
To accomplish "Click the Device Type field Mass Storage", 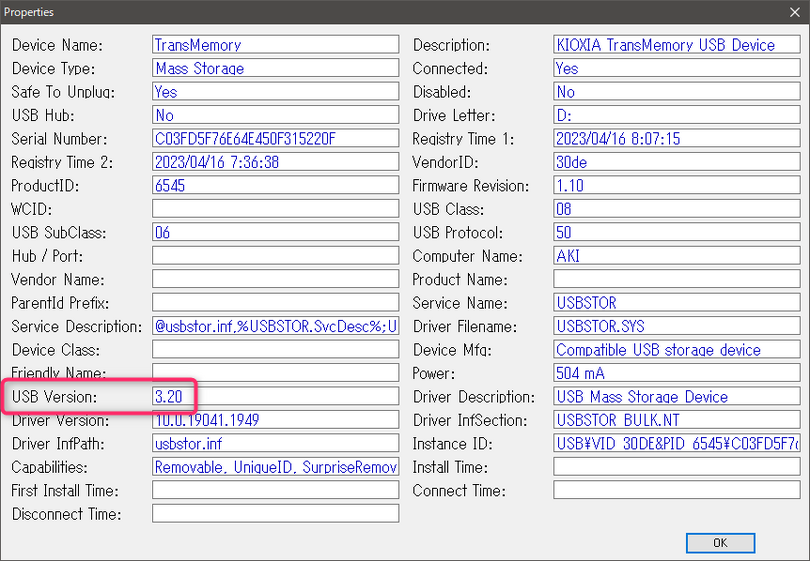I will [275, 68].
